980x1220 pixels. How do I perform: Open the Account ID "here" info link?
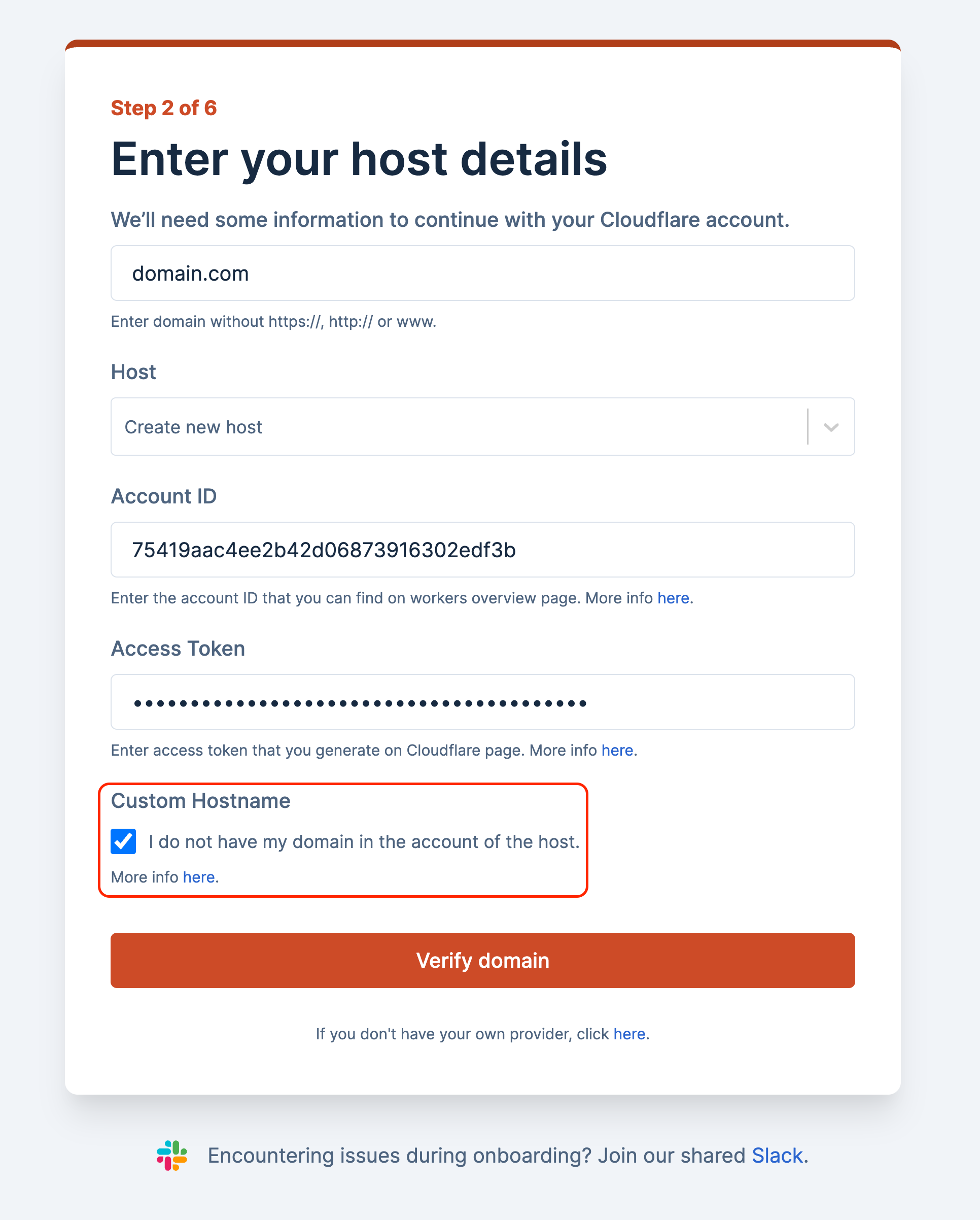click(673, 598)
